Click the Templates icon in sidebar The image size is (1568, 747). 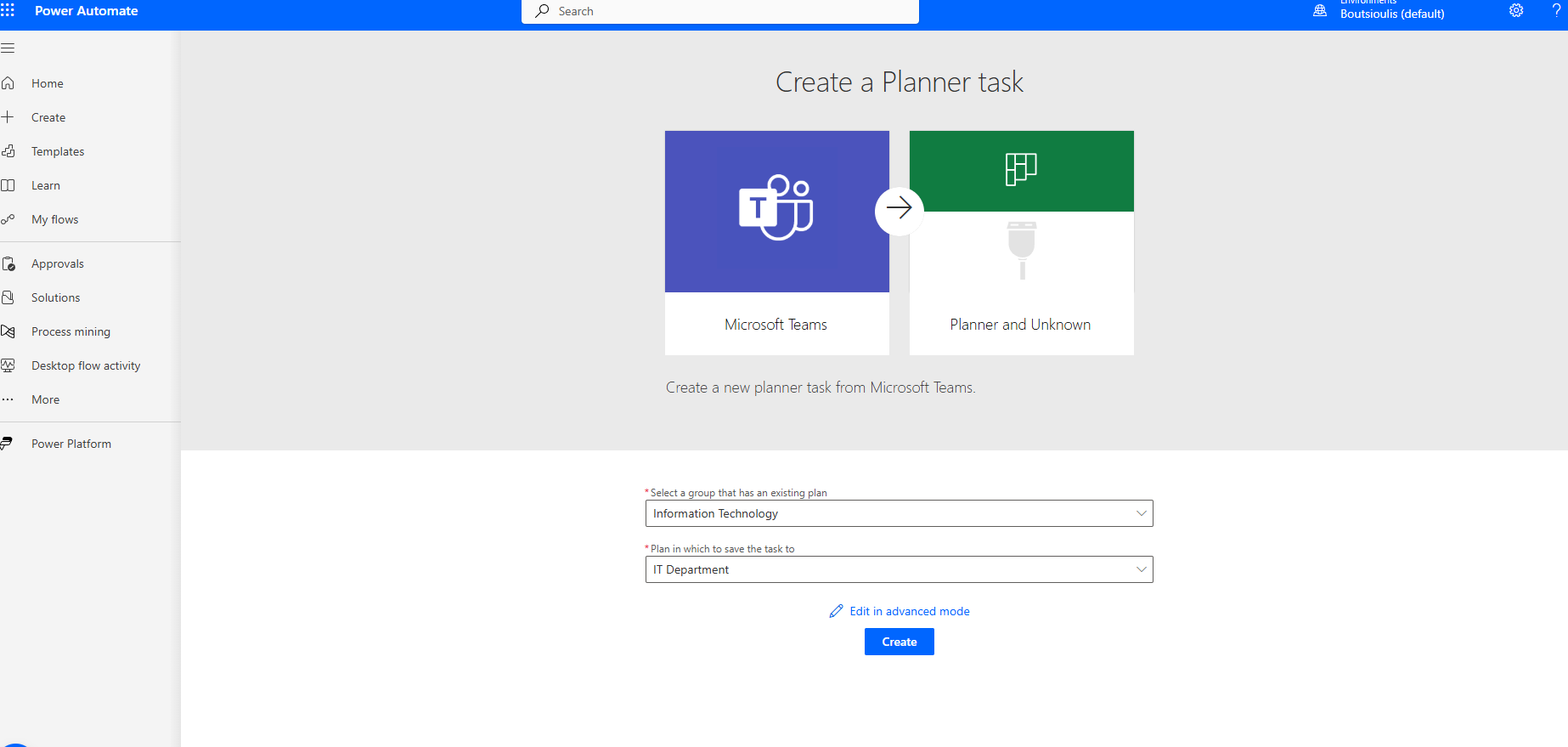[x=8, y=151]
